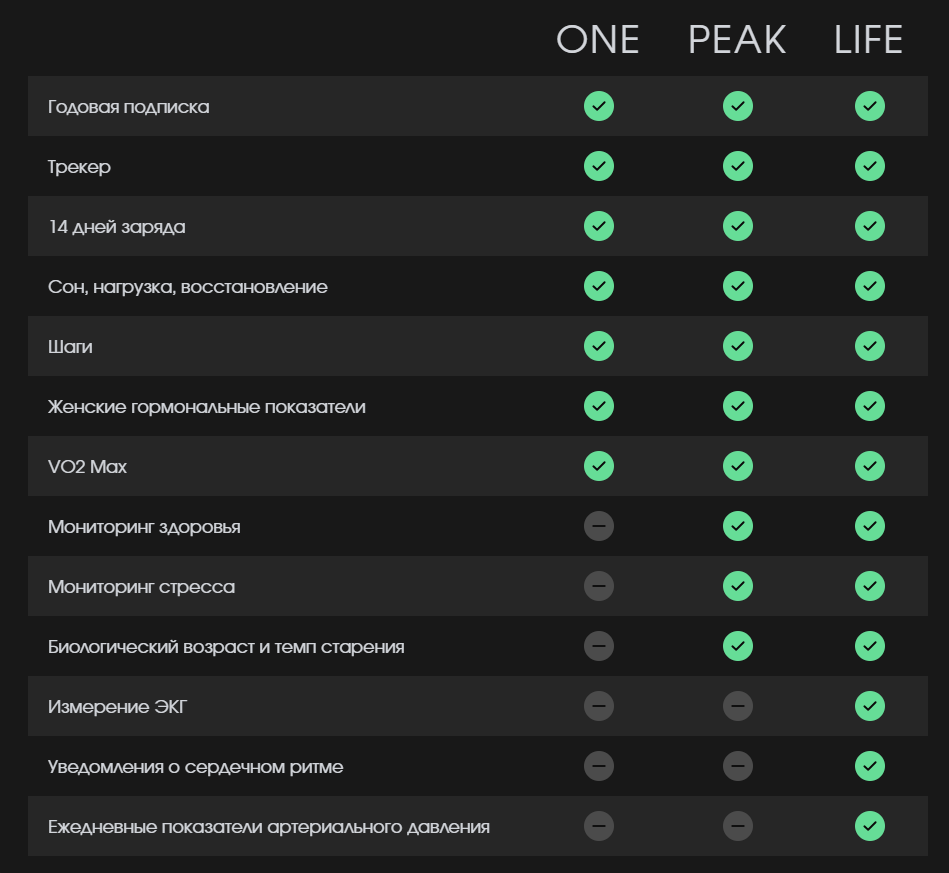Viewport: 949px width, 873px height.
Task: Click the PEAK checkmark for Мониторинг стресса
Action: pyautogui.click(x=738, y=586)
